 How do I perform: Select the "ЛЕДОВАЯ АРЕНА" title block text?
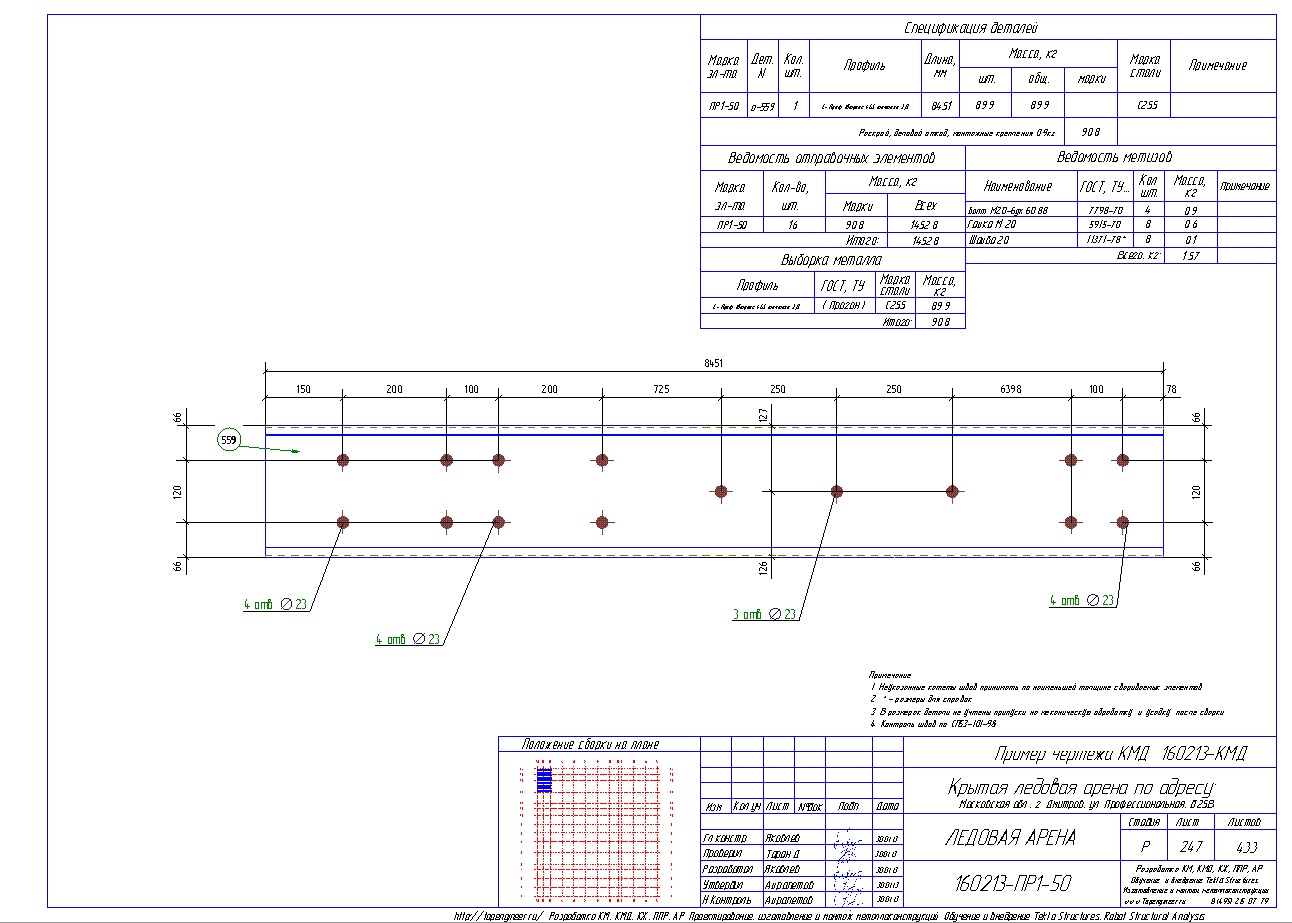[x=1011, y=838]
